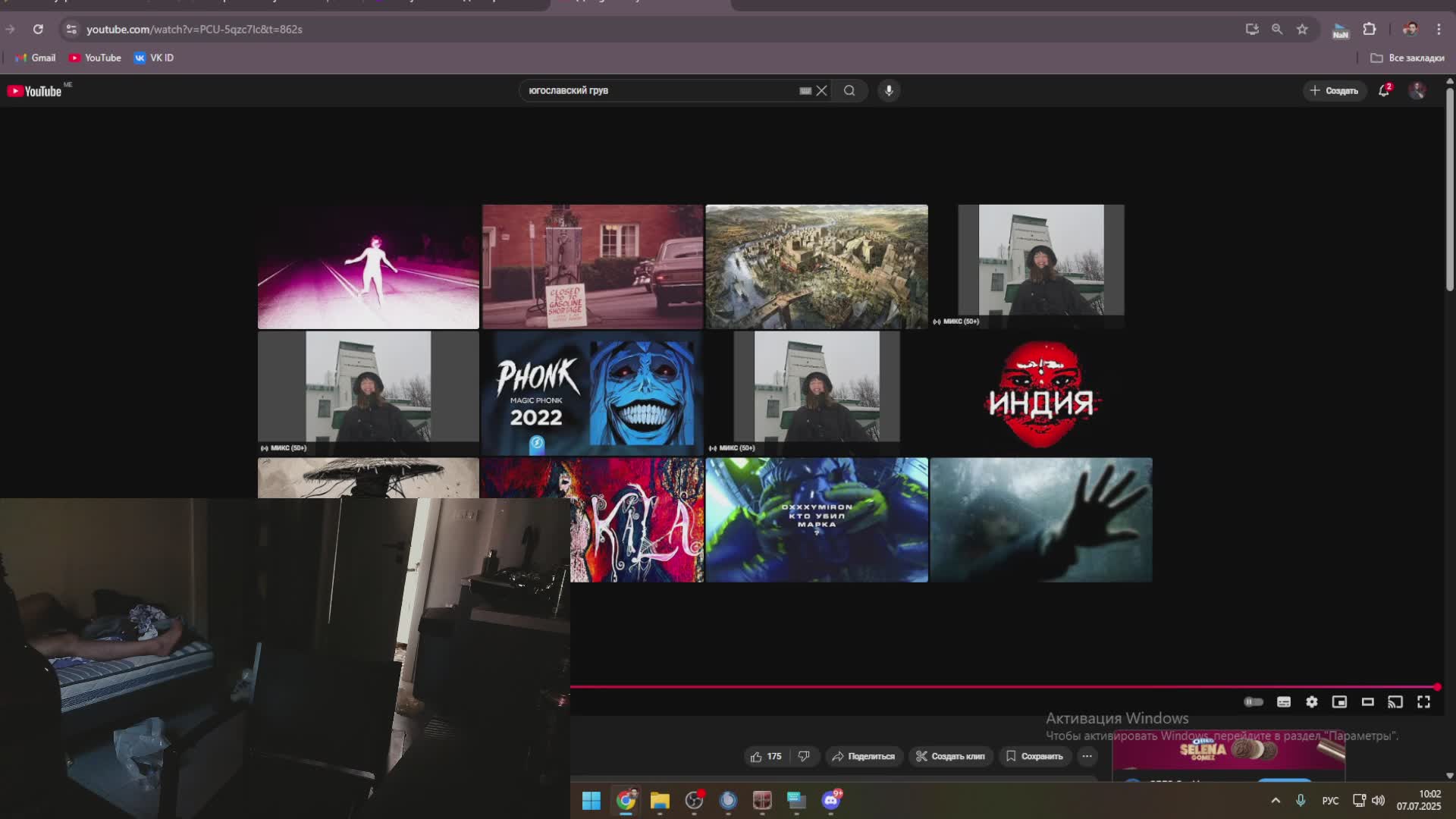Open Chrome three-dot menu

pyautogui.click(x=1439, y=29)
